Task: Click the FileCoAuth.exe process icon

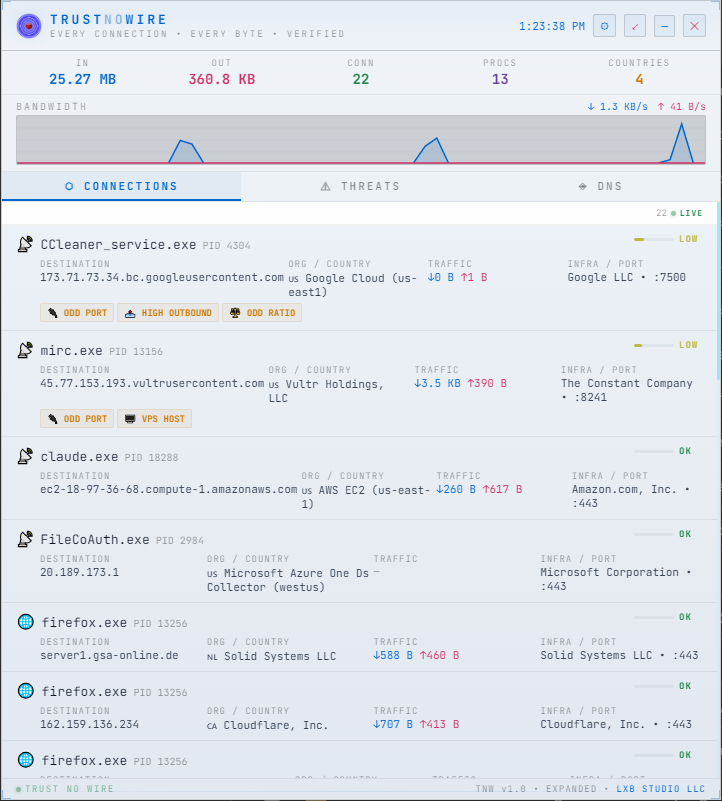Action: [26, 539]
